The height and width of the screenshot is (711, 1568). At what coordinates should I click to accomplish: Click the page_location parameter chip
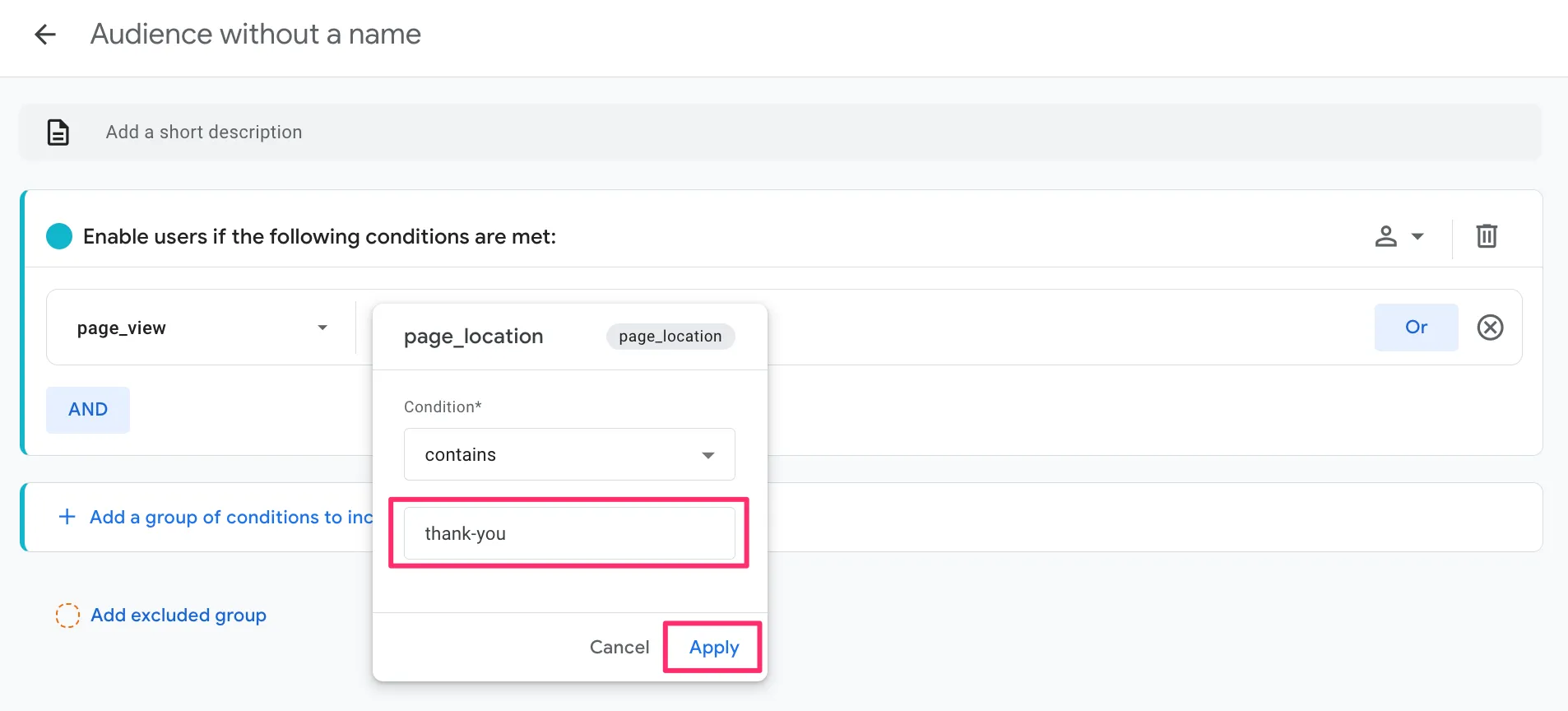click(670, 337)
